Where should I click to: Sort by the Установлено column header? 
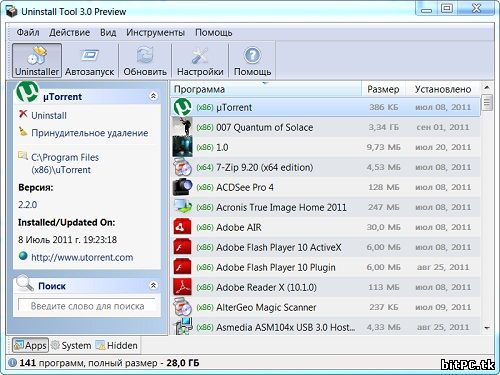tap(443, 89)
